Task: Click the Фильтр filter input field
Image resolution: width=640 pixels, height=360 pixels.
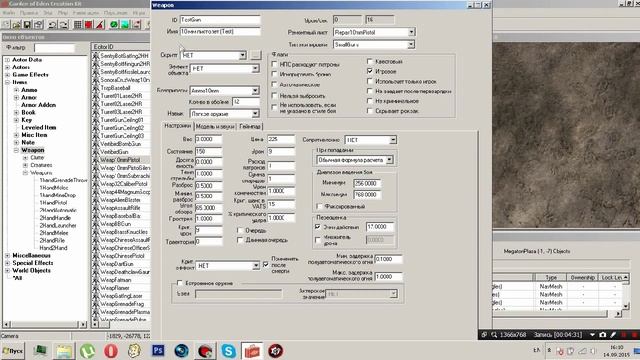Action: [55, 48]
